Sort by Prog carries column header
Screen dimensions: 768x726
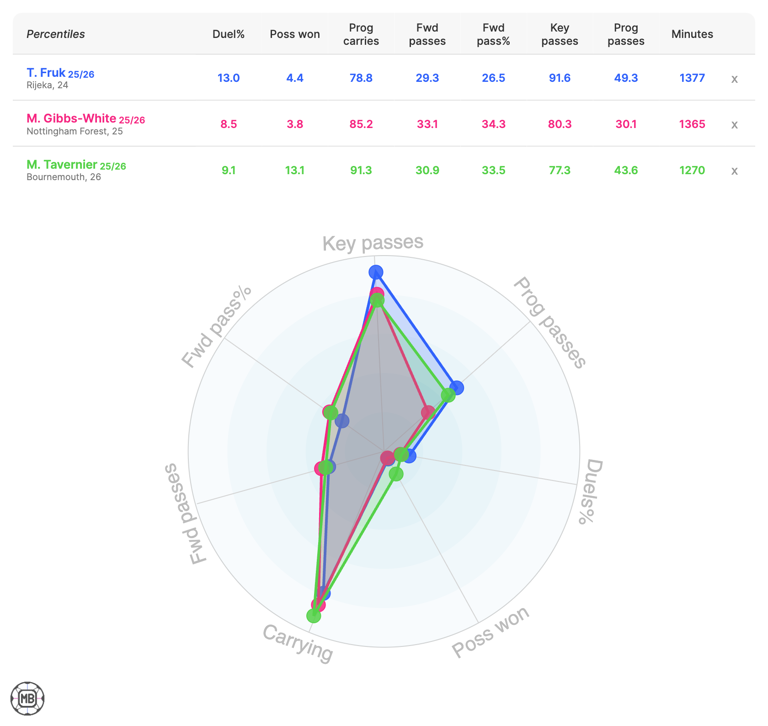click(361, 34)
